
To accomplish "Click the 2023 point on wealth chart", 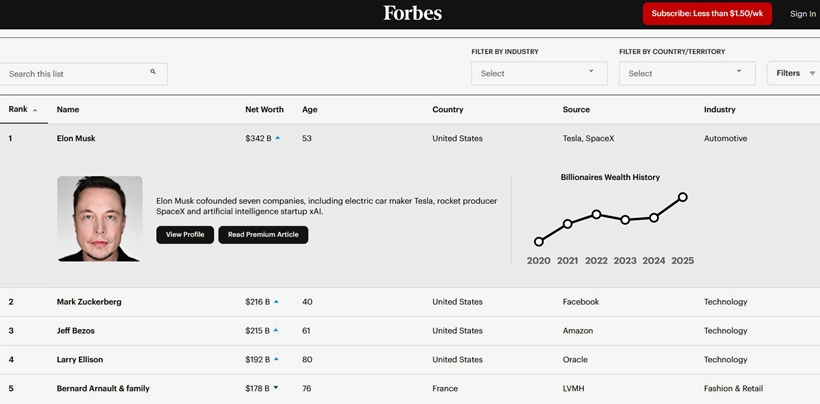I will click(625, 220).
